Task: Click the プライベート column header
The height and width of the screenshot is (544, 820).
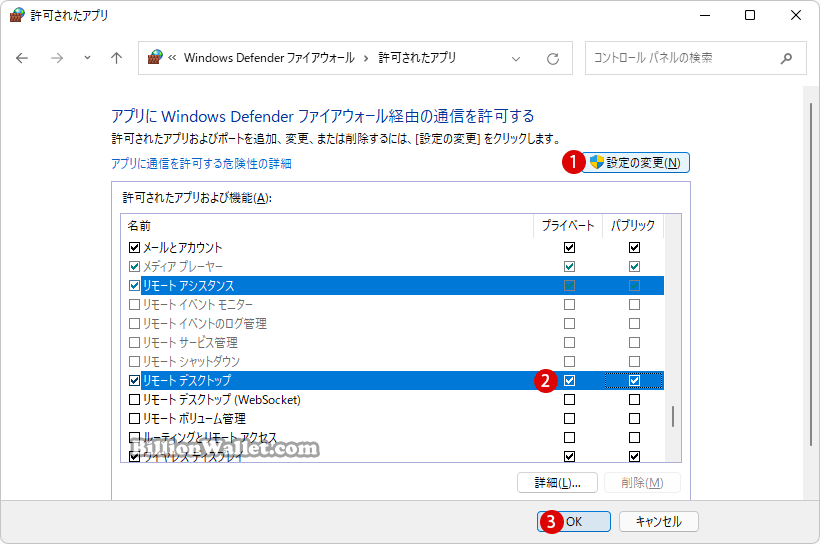Action: (x=568, y=226)
